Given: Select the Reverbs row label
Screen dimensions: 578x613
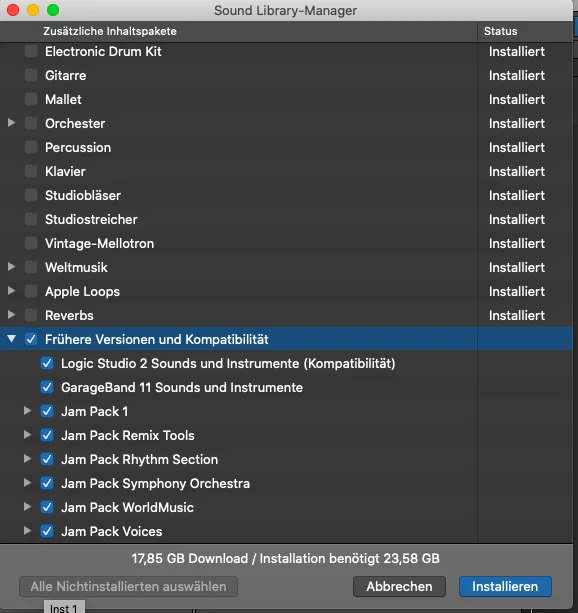Looking at the screenshot, I should [x=69, y=315].
